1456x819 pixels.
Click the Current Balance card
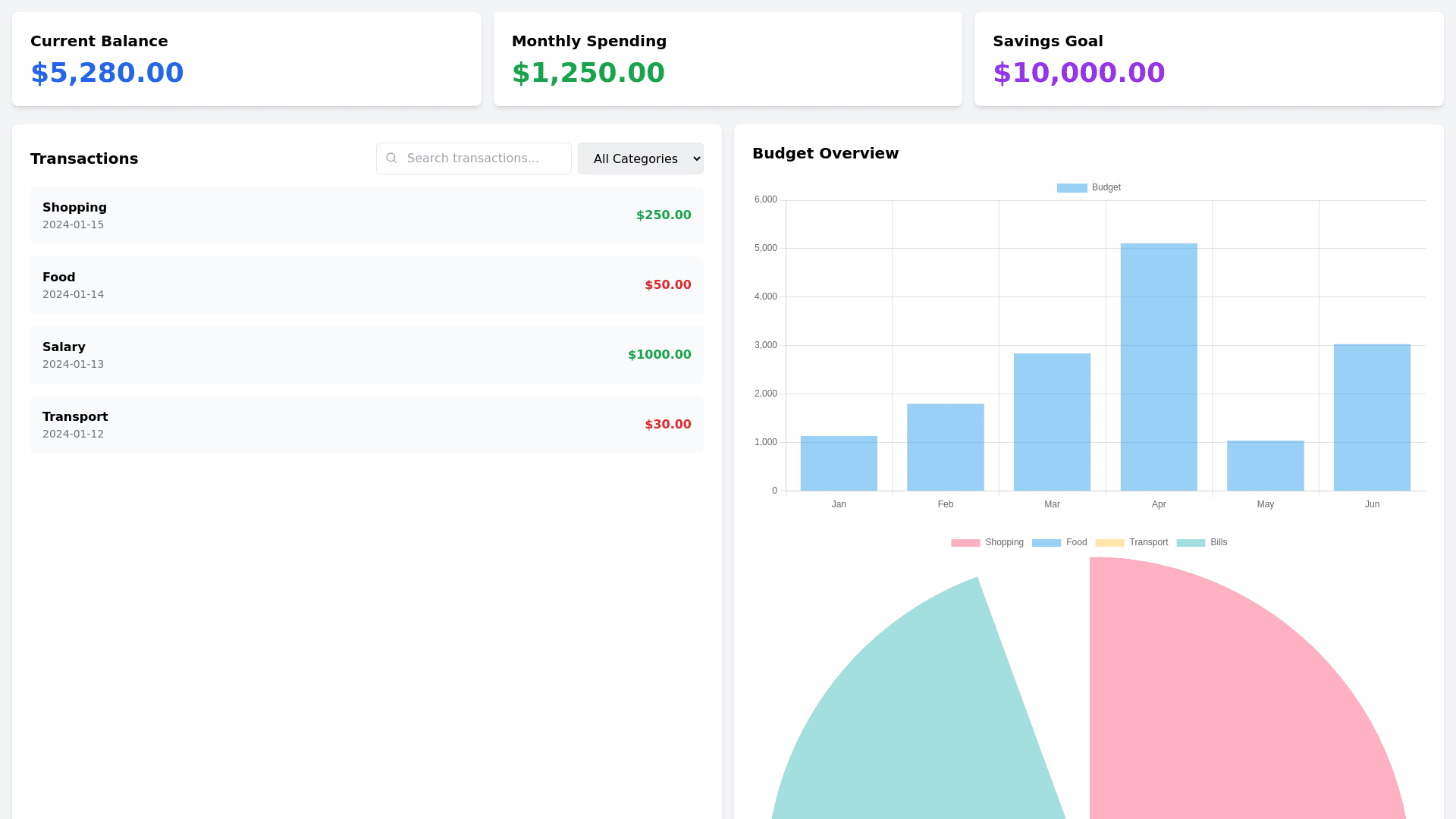coord(246,59)
